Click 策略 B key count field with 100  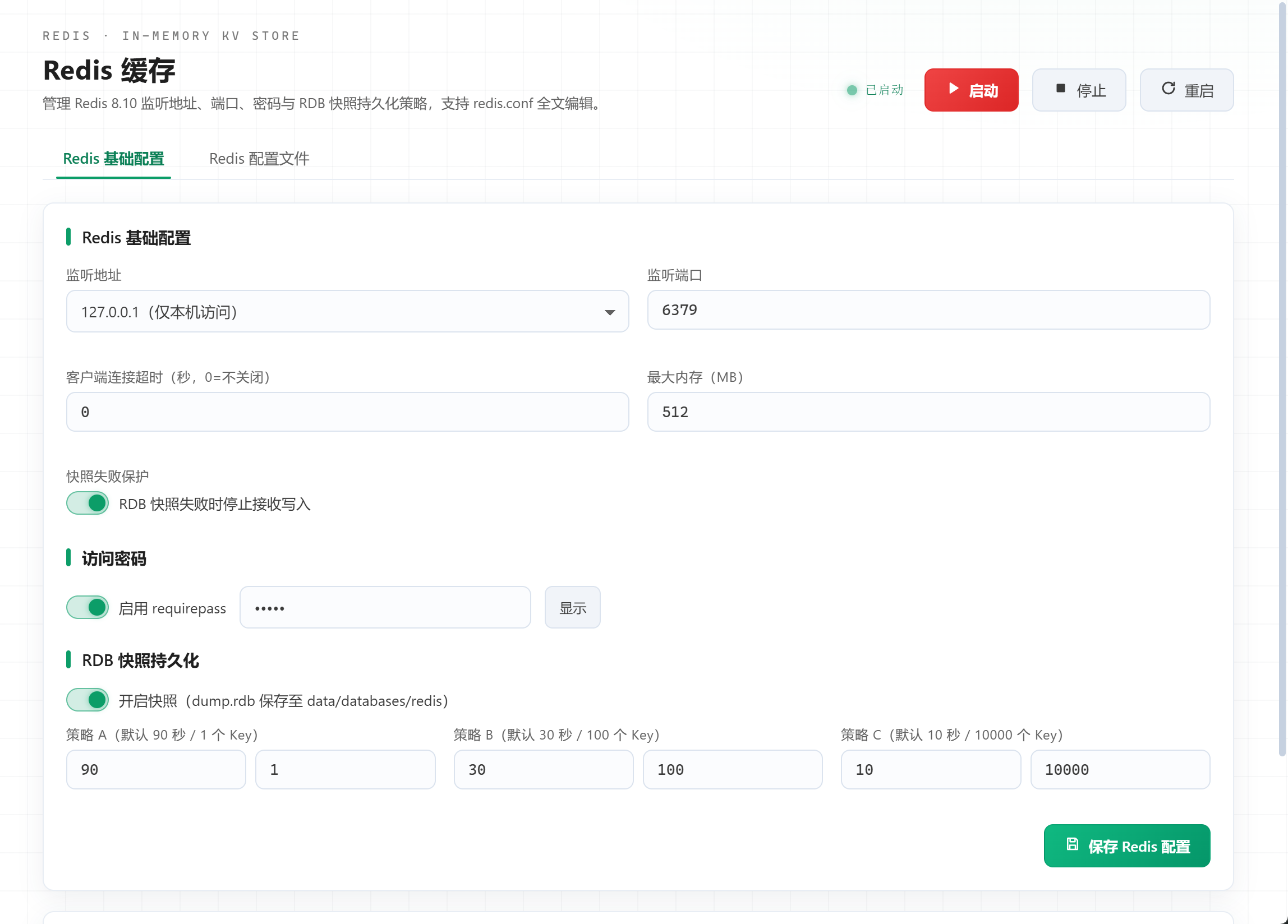click(x=733, y=770)
